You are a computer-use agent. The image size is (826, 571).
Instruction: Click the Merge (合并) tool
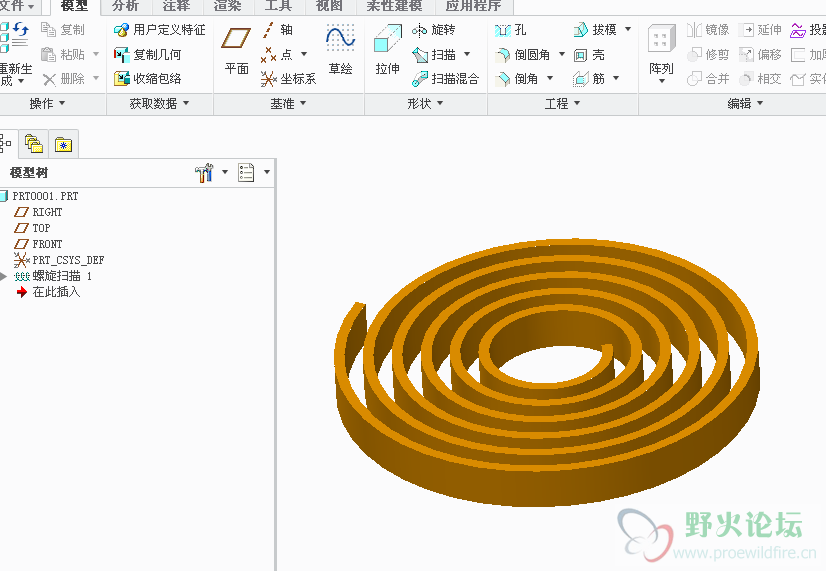708,78
